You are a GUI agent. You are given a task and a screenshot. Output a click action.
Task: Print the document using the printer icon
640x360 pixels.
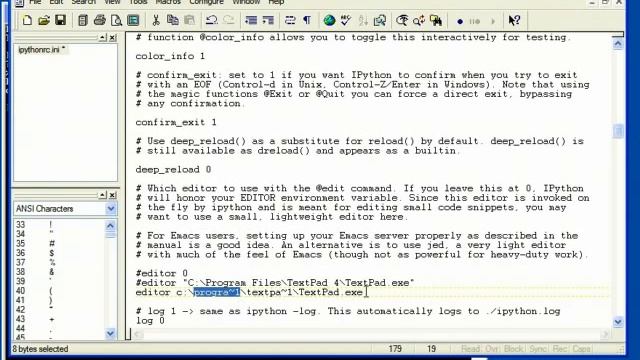[x=100, y=20]
